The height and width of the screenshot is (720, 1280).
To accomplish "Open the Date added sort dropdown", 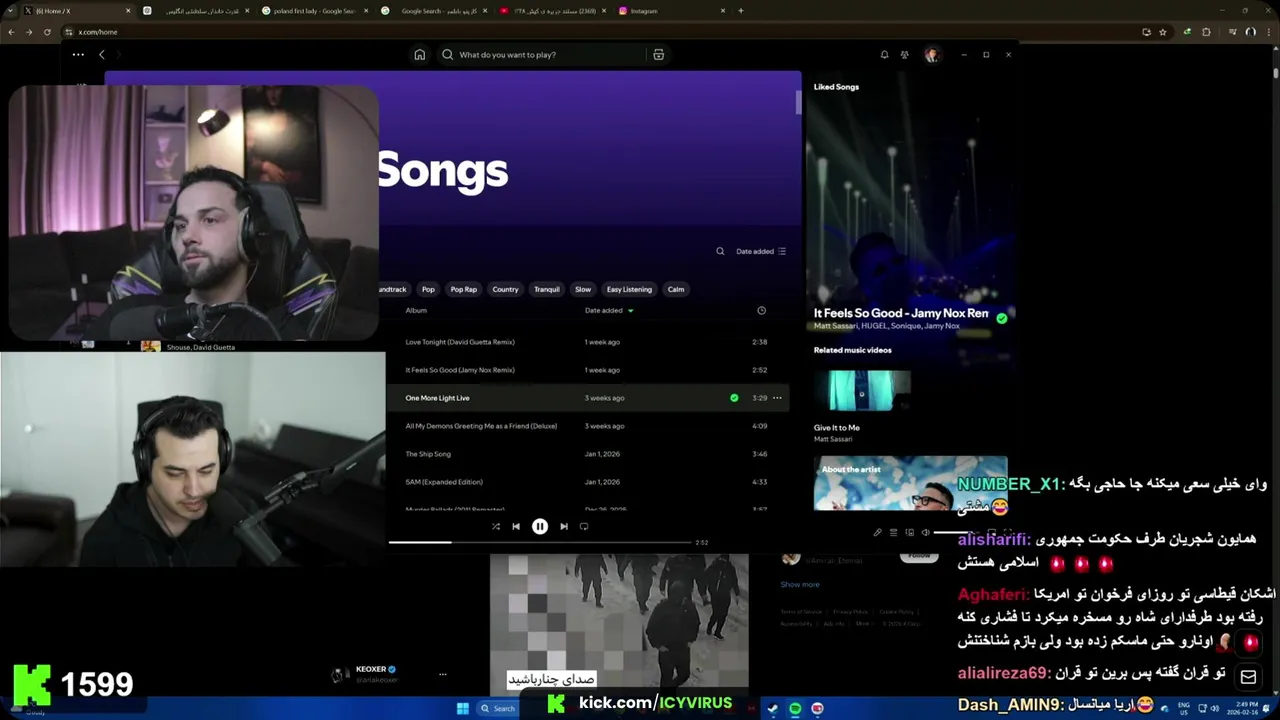I will [761, 251].
